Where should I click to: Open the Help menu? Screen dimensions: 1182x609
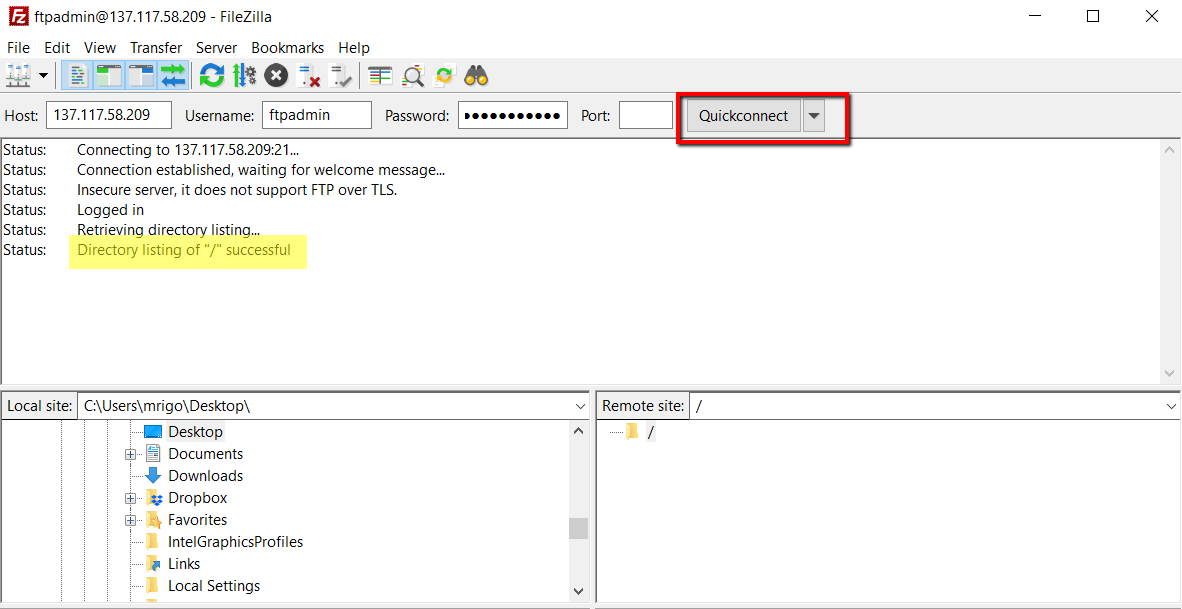[354, 47]
